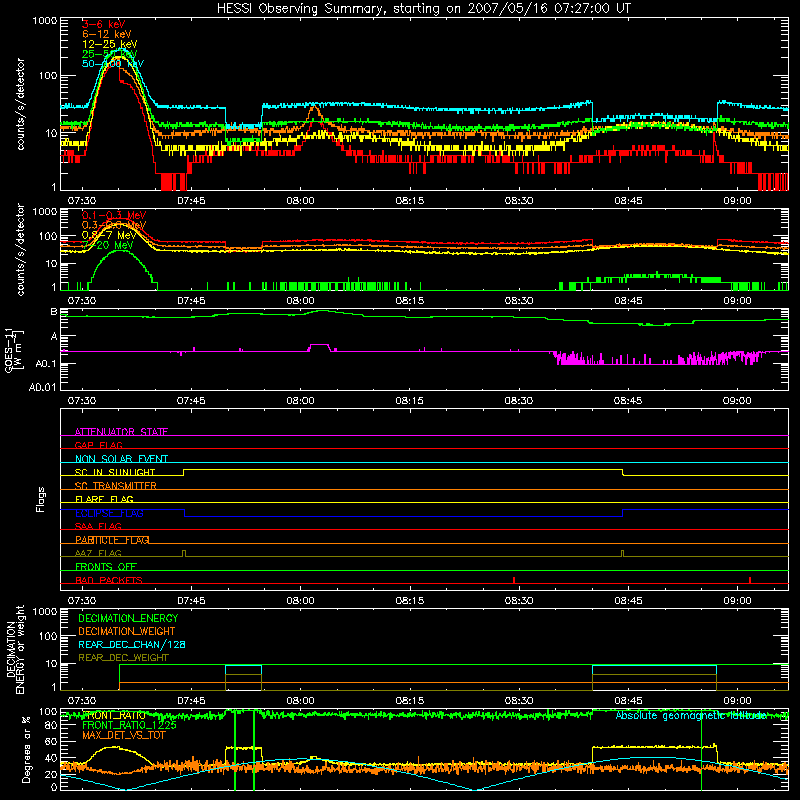This screenshot has width=800, height=800.
Task: Click the cyan 50-100 keV legend label
Action: 112,64
